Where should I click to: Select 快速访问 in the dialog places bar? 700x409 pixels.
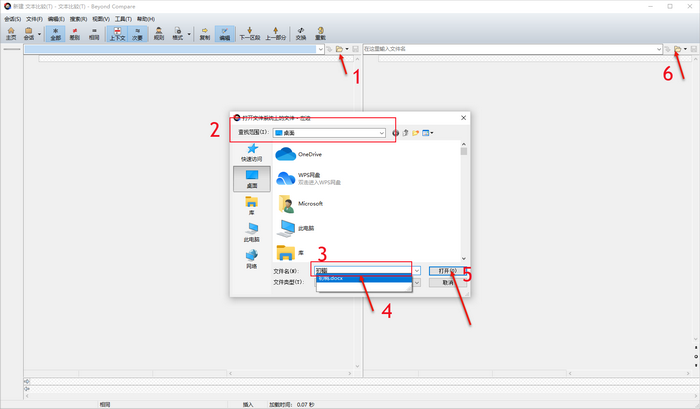point(252,153)
